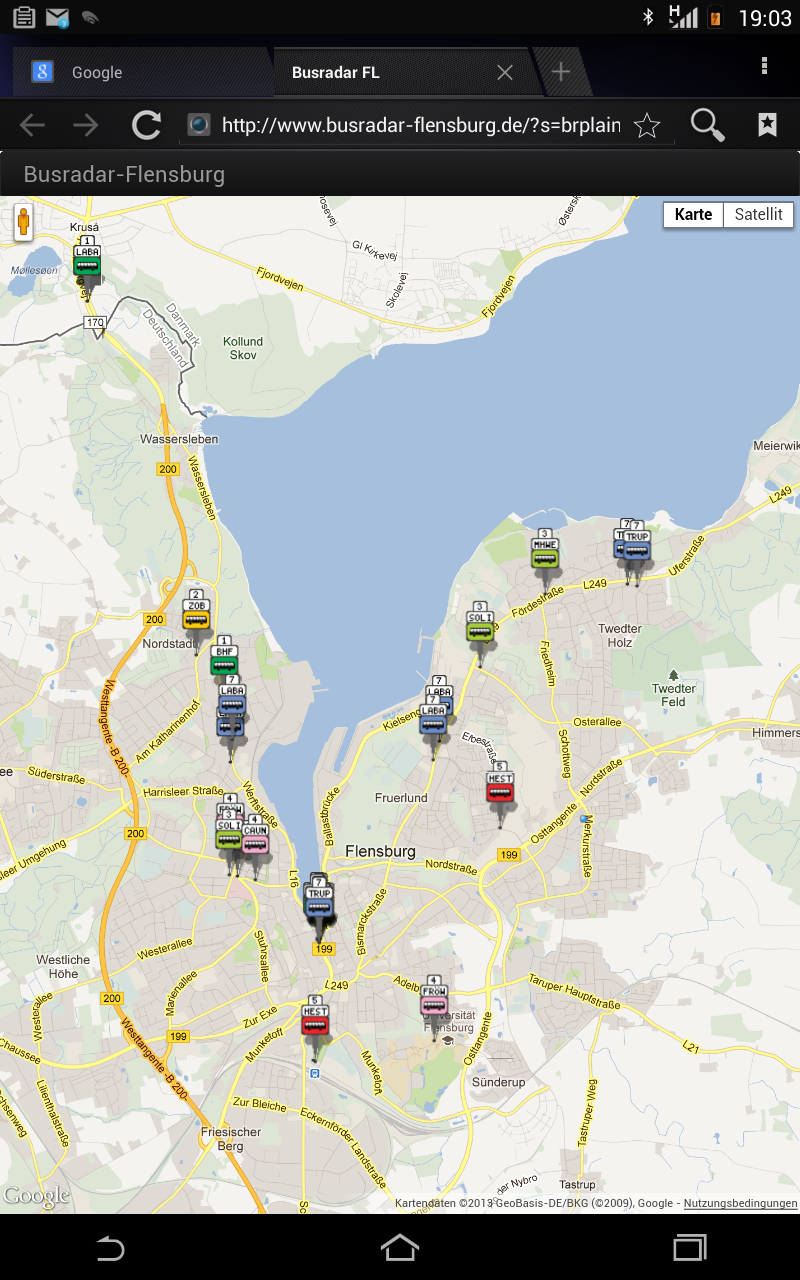Open the saved bookmarks icon

pyautogui.click(x=767, y=125)
